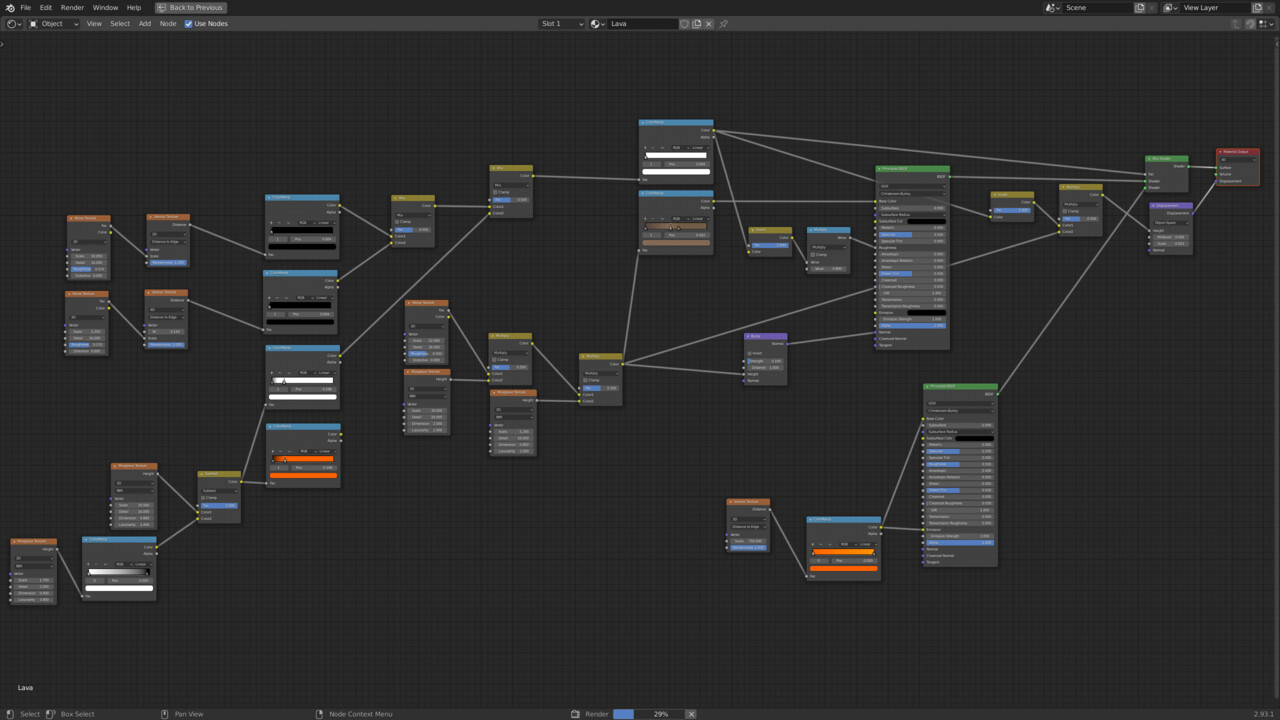
Task: Collapse the Bump node
Action: point(748,336)
